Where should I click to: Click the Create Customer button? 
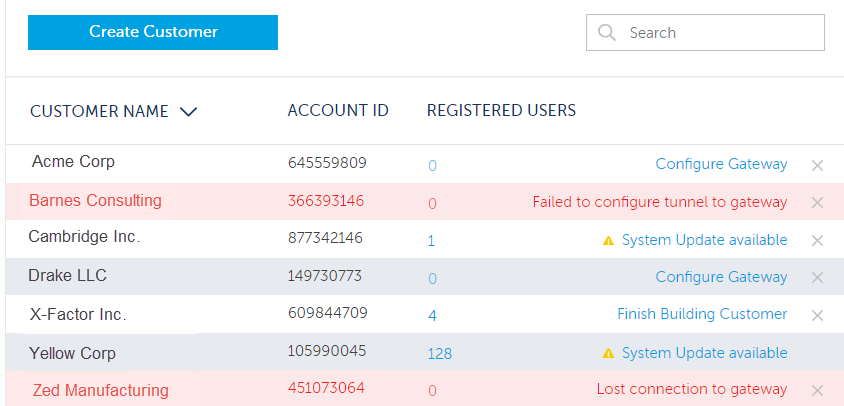(153, 32)
